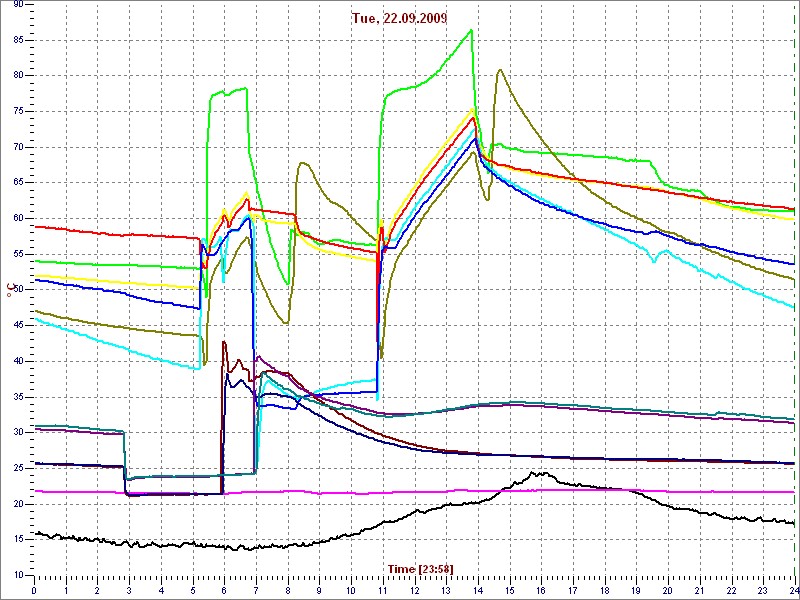The height and width of the screenshot is (600, 800).
Task: Click hour 18 on the time axis
Action: (604, 590)
